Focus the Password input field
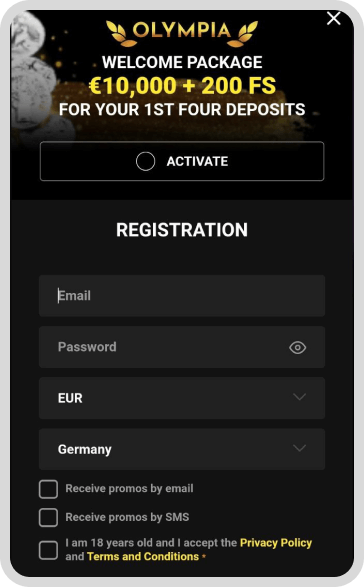This screenshot has height=587, width=364. point(182,347)
